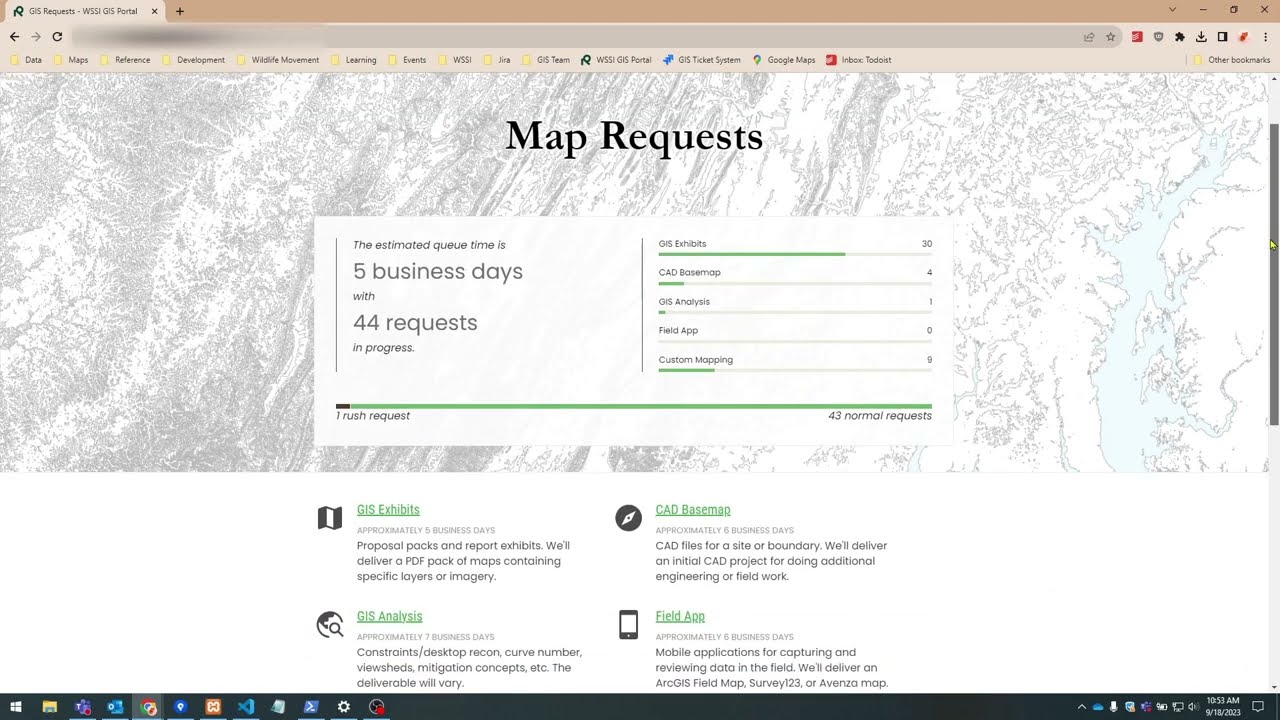Click the mobile phone icon beside Field App
This screenshot has height=720, width=1280.
coord(628,625)
